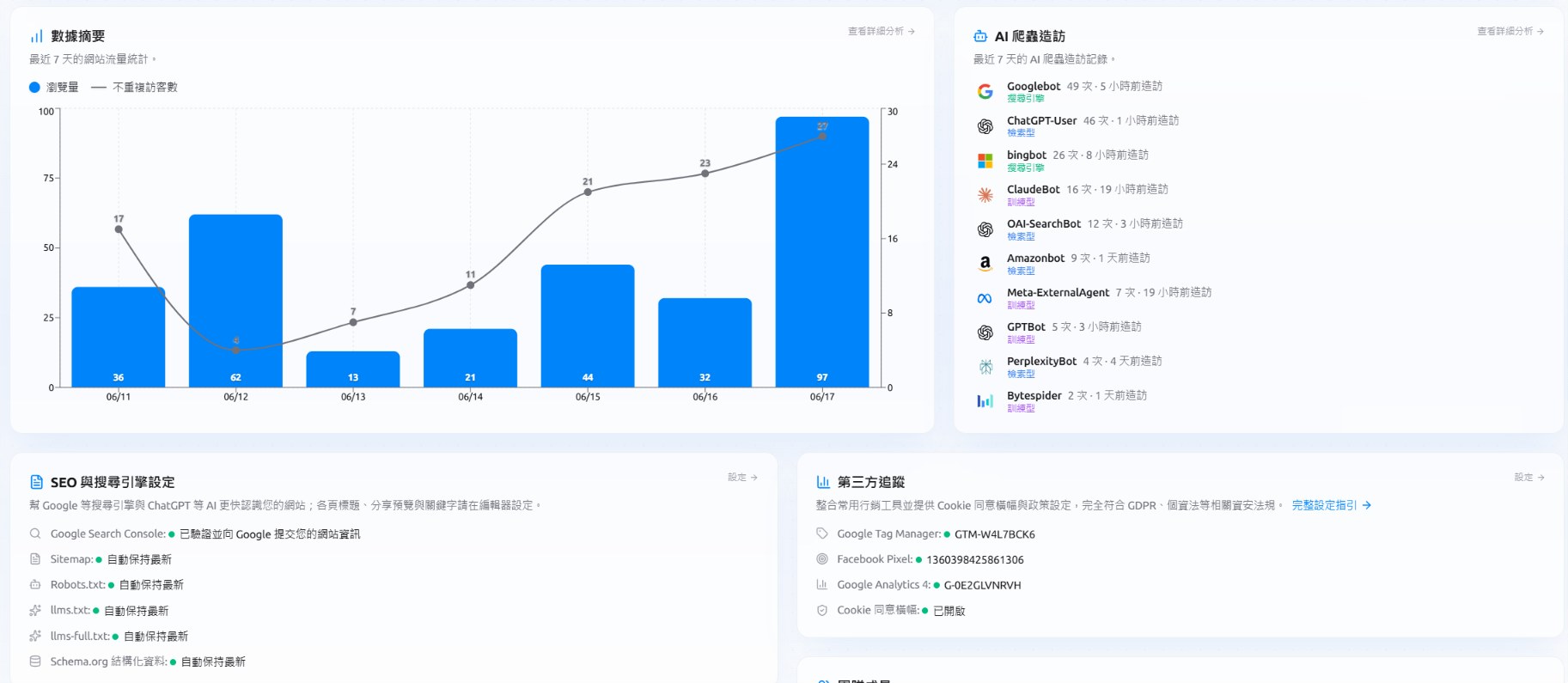The image size is (1568, 683).
Task: Click the sparkle icon beside llms.txt
Action: tap(35, 610)
